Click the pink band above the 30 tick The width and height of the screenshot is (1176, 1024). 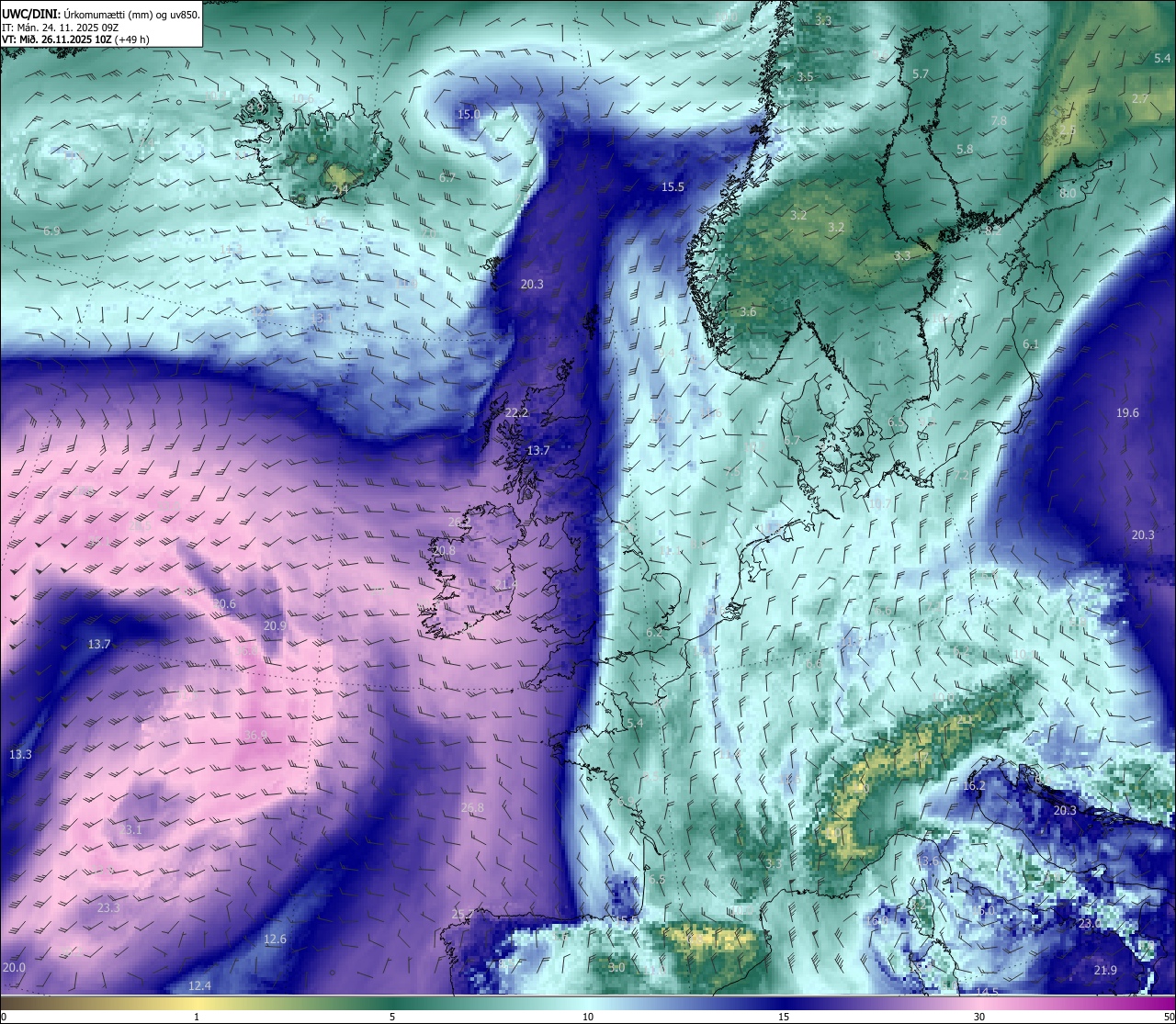[x=979, y=1003]
